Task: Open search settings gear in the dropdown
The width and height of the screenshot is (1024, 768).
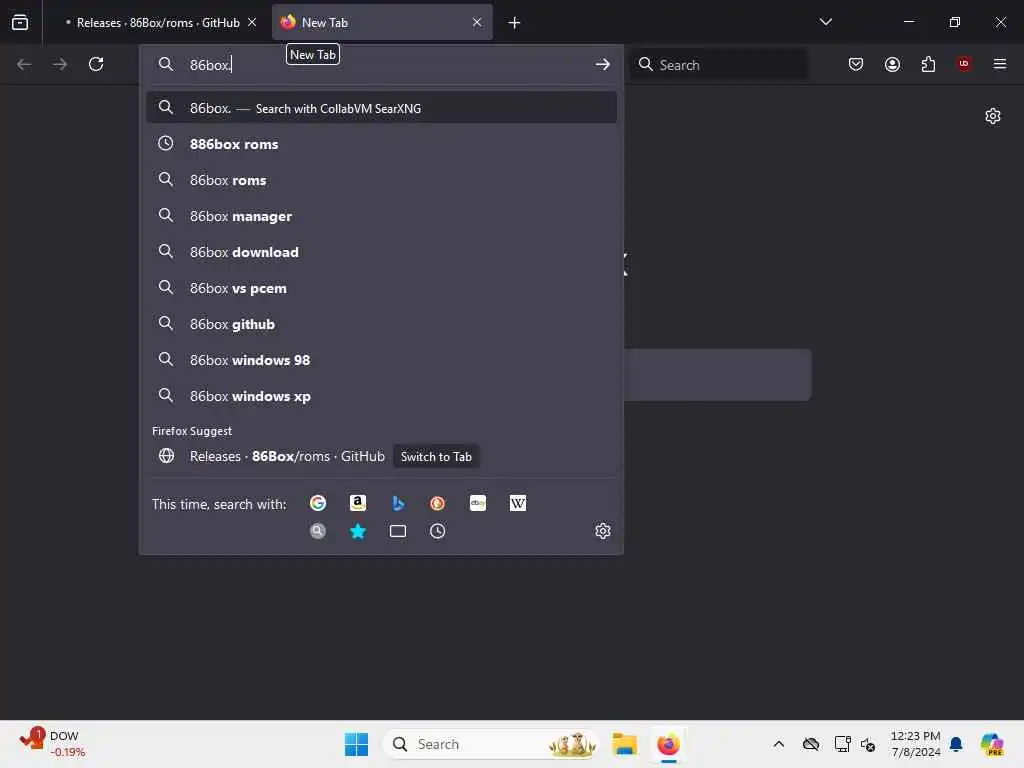Action: point(603,531)
